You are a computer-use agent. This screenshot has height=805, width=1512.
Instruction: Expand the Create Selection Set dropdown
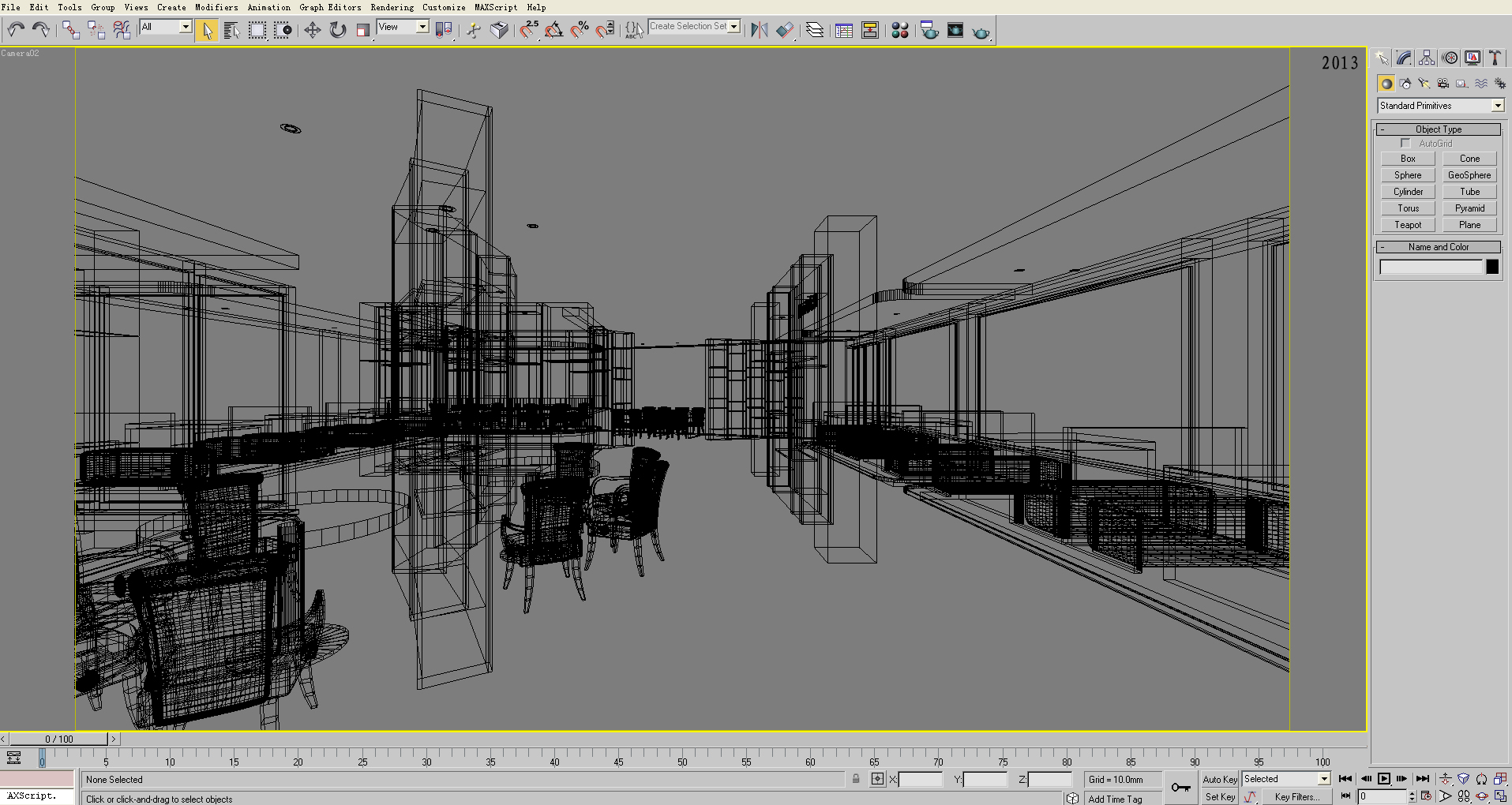733,27
